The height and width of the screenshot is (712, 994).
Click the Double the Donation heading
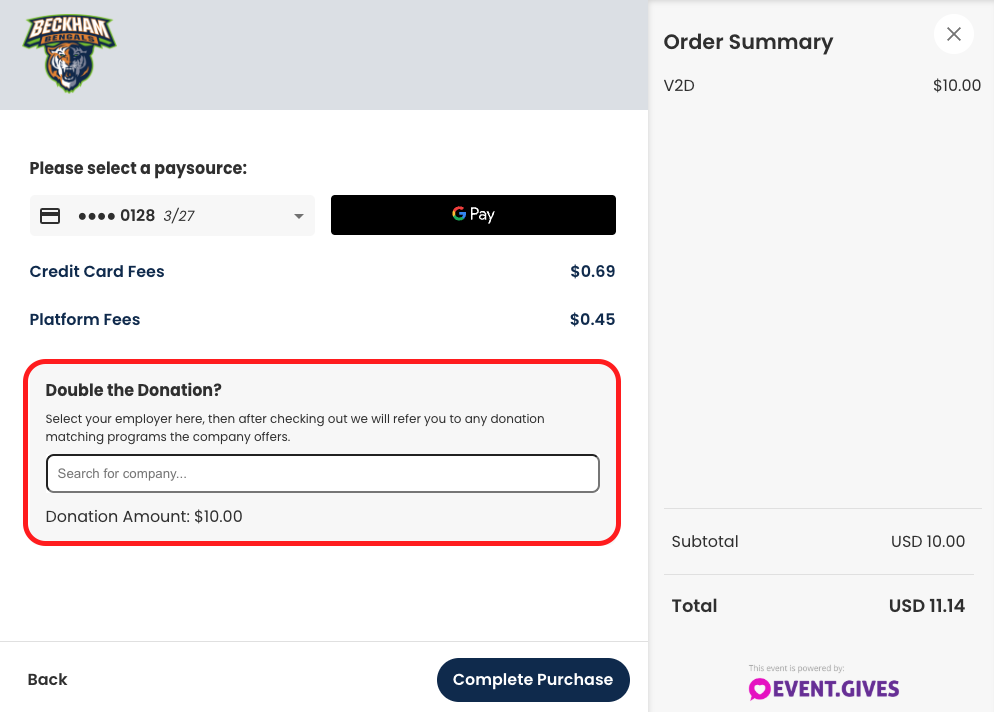(x=134, y=390)
